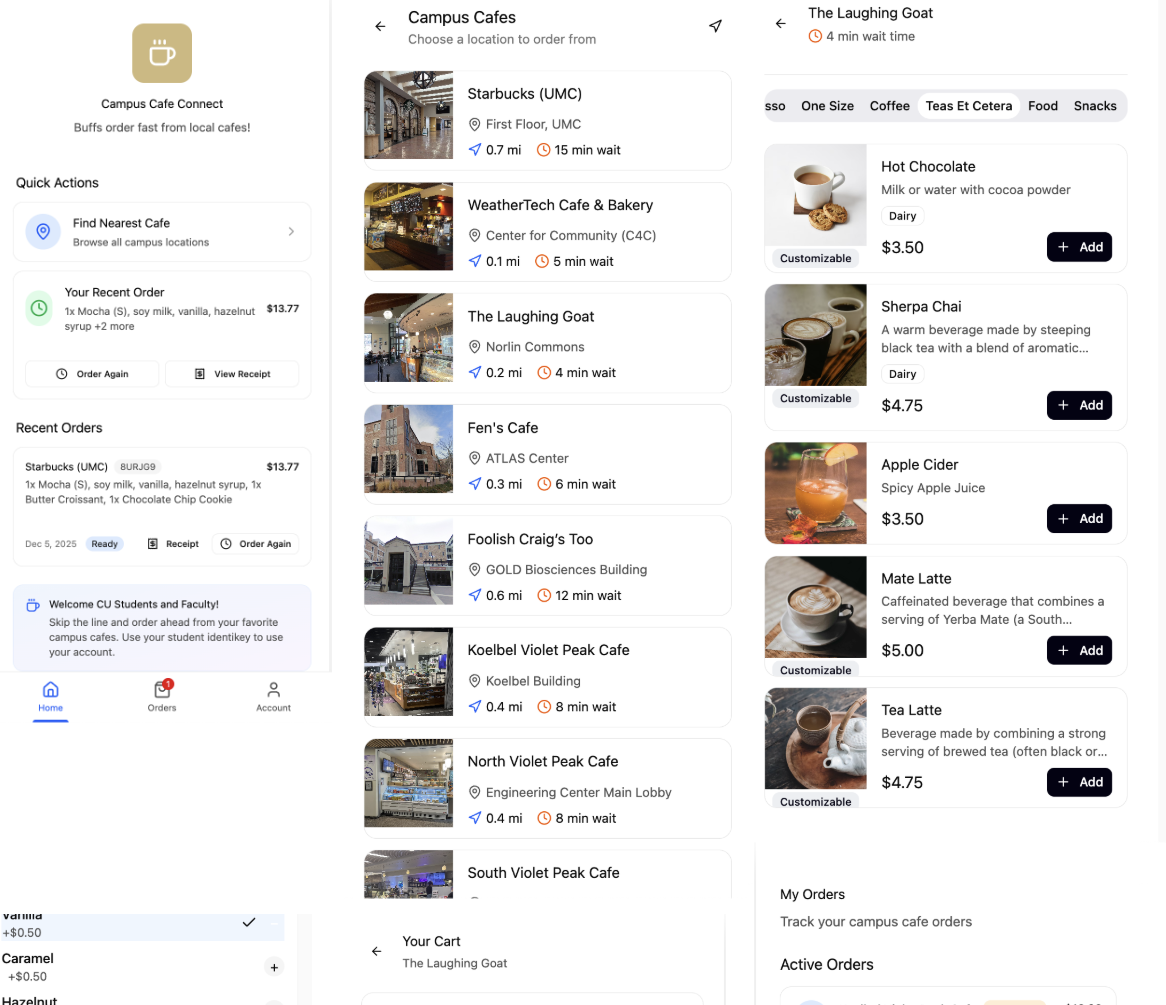Viewport: 1166px width, 1005px height.
Task: Click back arrow in Your Cart header
Action: point(377,951)
